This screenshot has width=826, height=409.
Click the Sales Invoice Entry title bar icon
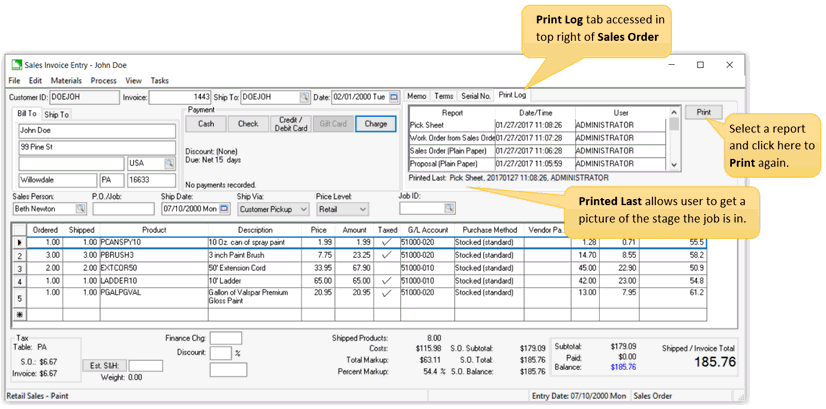coord(15,65)
